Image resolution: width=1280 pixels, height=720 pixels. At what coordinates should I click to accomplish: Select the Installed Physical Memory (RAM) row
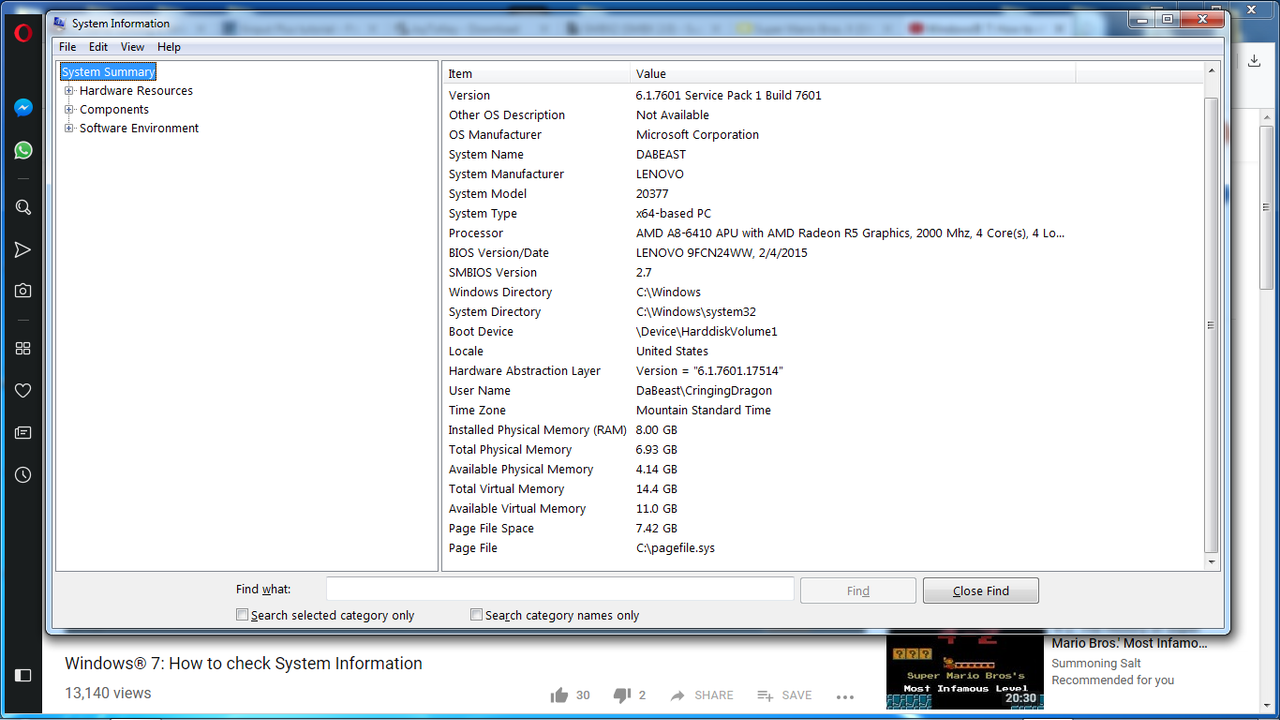pos(823,430)
